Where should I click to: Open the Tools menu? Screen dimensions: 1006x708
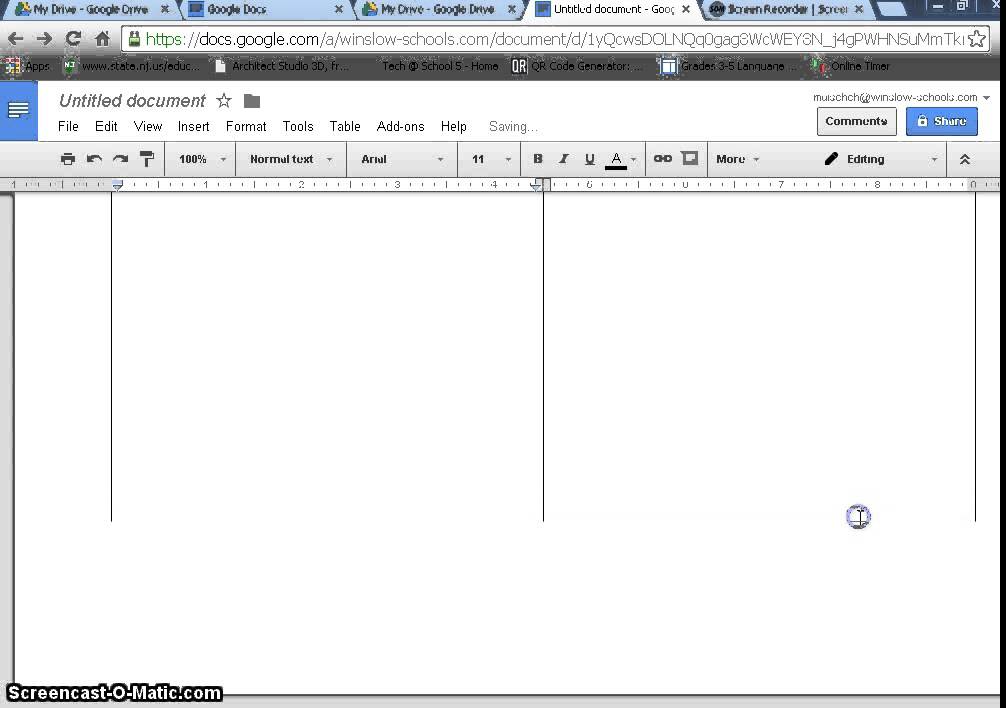pos(298,126)
